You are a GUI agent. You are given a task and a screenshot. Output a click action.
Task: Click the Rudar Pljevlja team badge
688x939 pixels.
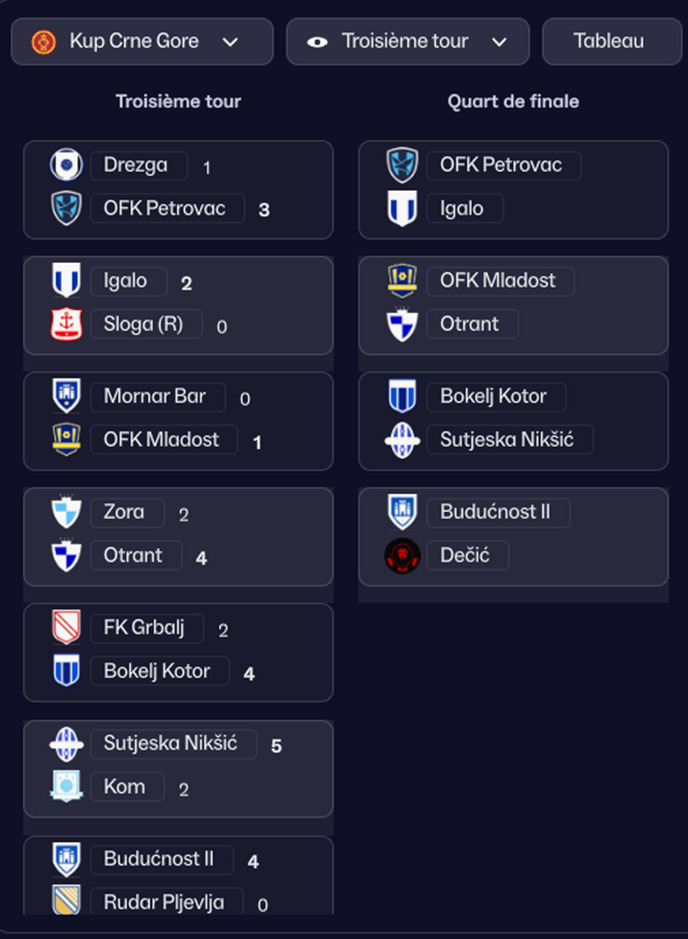click(66, 901)
